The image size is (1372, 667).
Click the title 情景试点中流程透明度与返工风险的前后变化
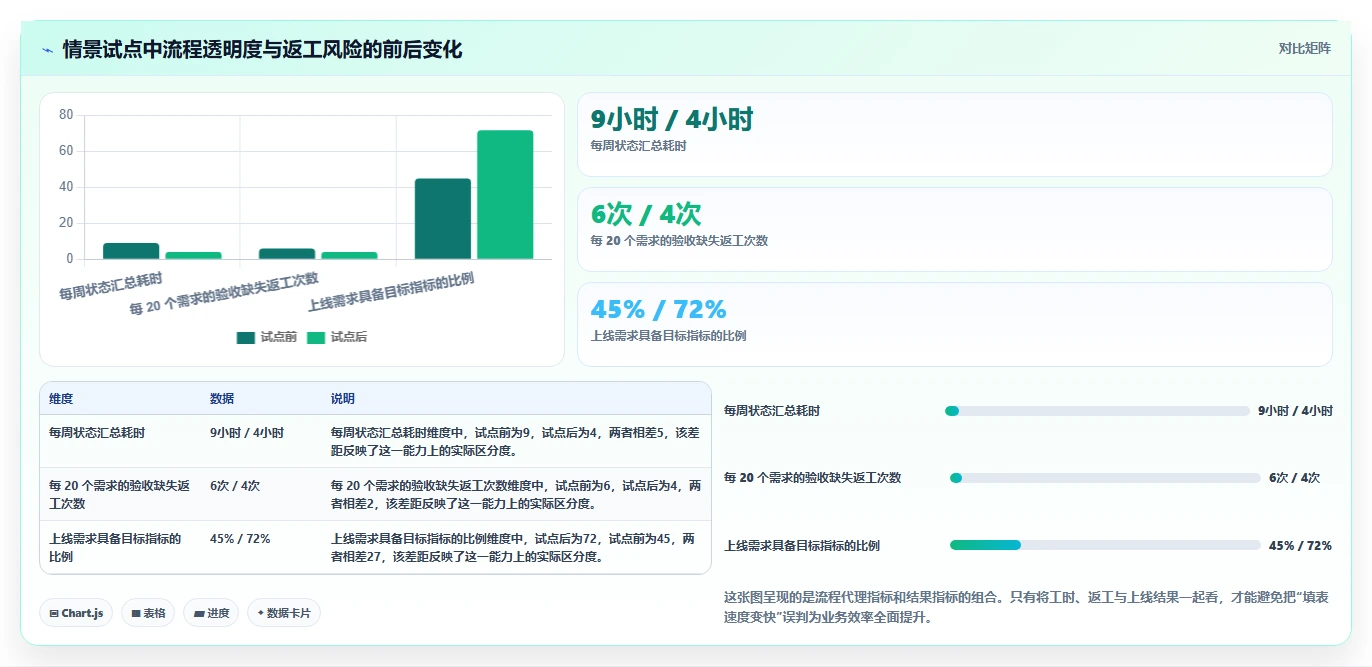(x=263, y=50)
